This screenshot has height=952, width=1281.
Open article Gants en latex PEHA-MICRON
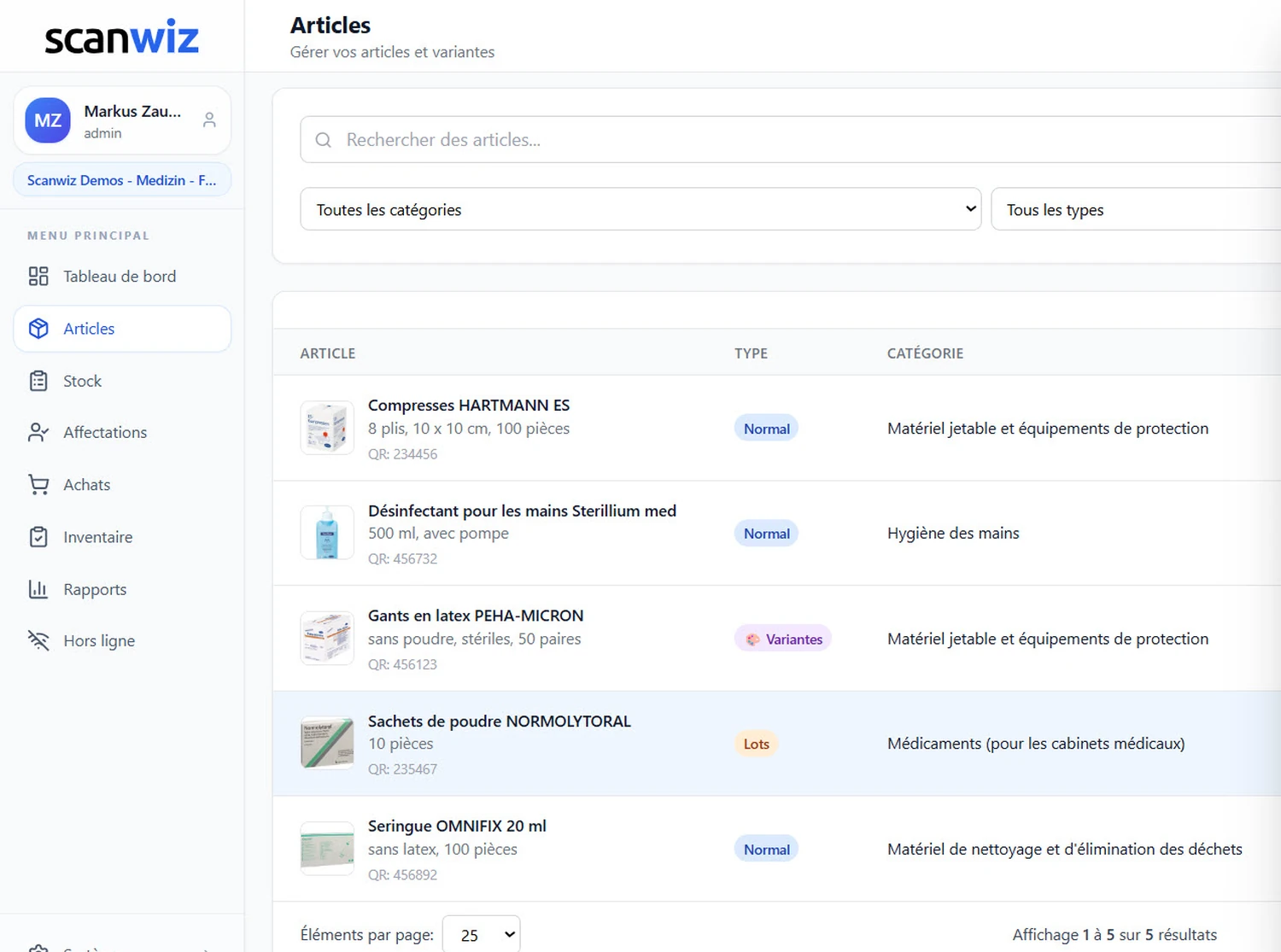coord(476,616)
